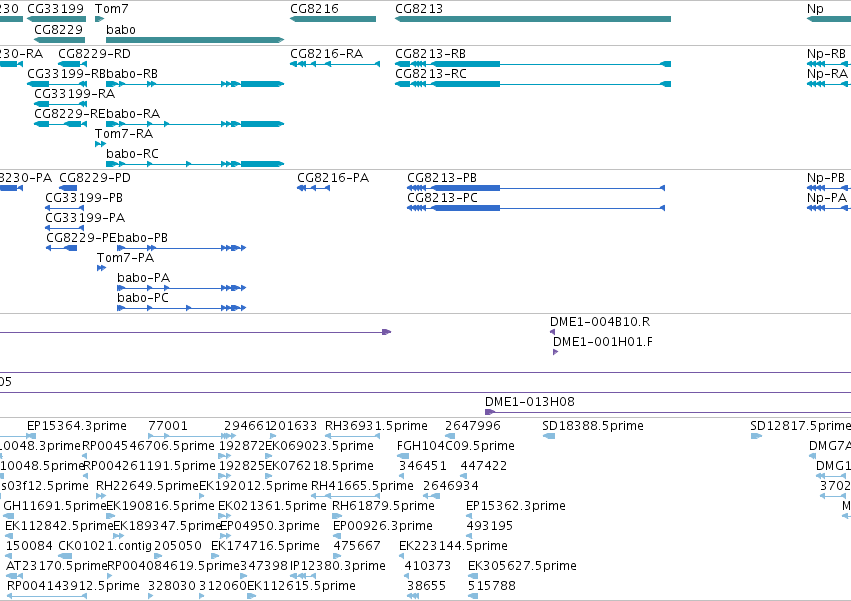Click the babo gene label

120,30
